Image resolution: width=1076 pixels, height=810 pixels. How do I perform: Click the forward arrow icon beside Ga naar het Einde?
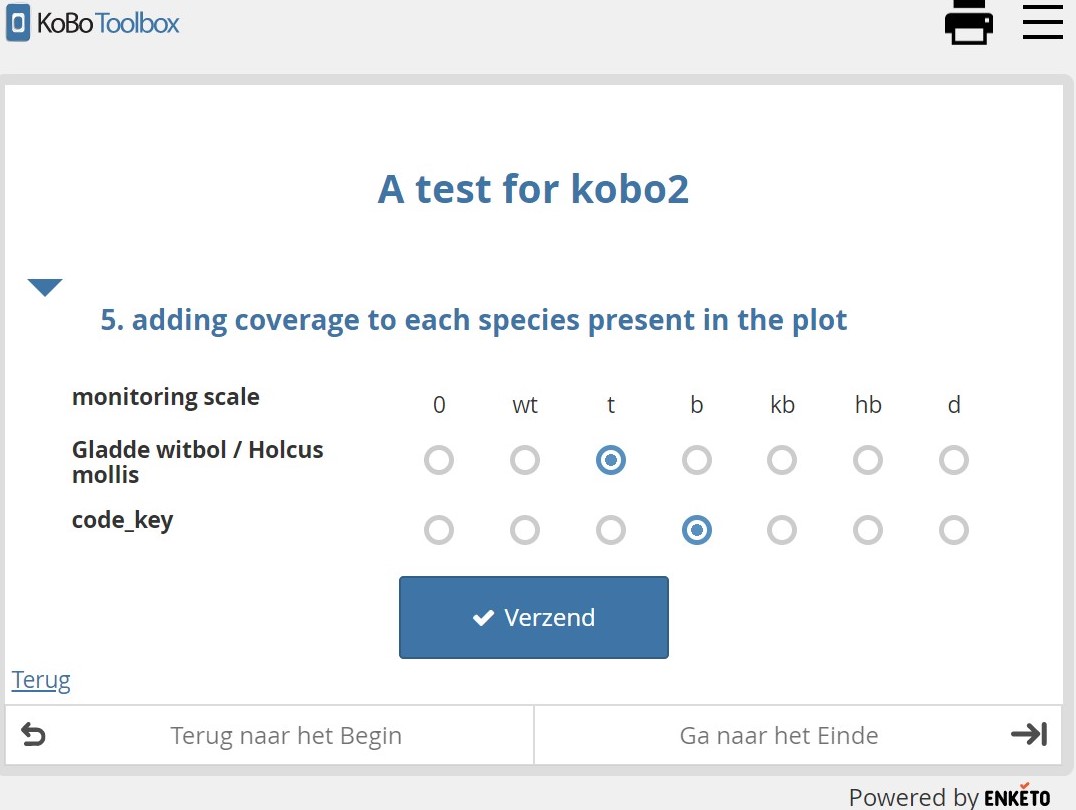[1028, 734]
